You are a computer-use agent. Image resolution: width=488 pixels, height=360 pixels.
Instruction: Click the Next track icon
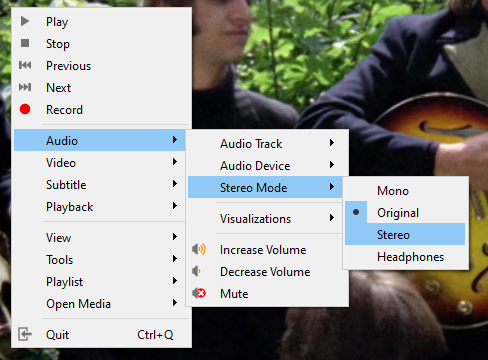(x=25, y=87)
